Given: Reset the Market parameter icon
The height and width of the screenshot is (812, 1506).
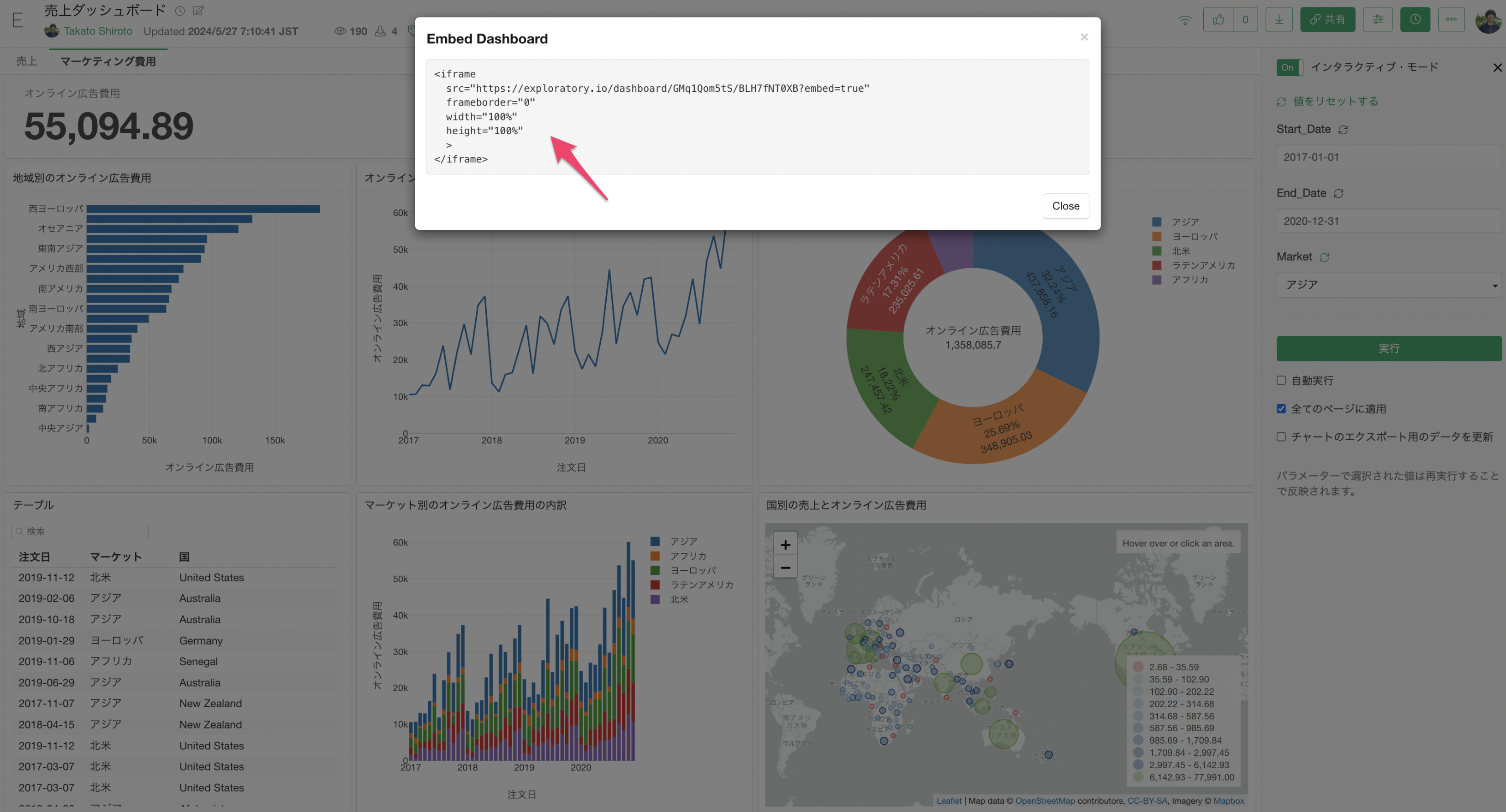Looking at the screenshot, I should (x=1324, y=257).
